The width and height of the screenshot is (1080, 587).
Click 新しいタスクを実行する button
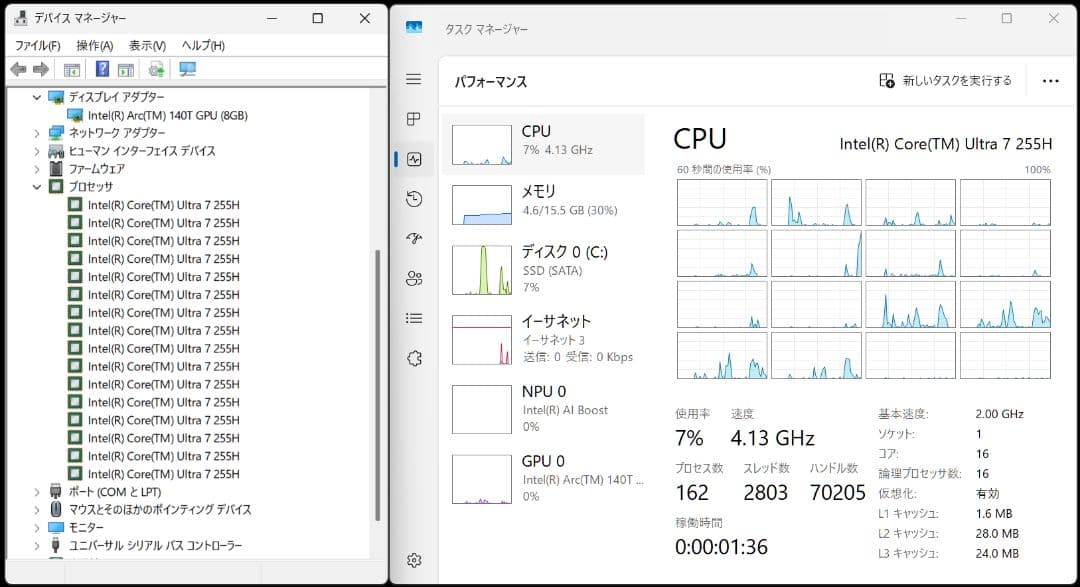pyautogui.click(x=946, y=81)
